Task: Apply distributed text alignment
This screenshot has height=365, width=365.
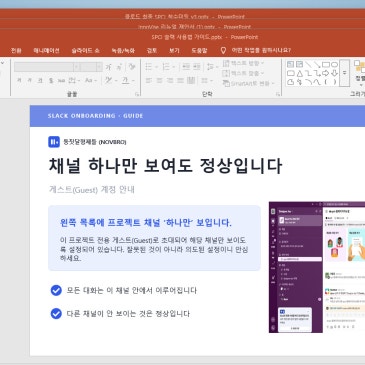Action: 191,80
